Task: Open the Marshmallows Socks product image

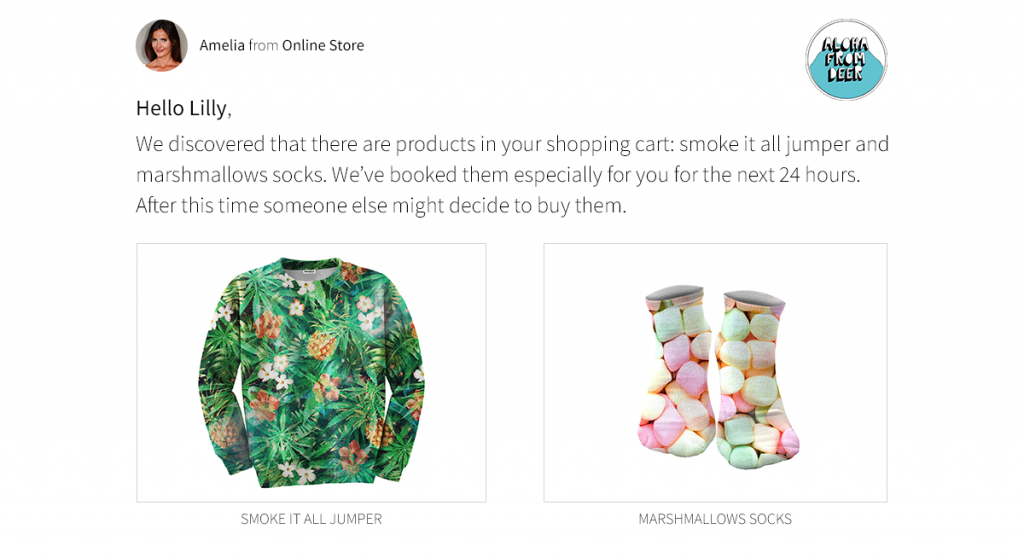Action: point(715,372)
